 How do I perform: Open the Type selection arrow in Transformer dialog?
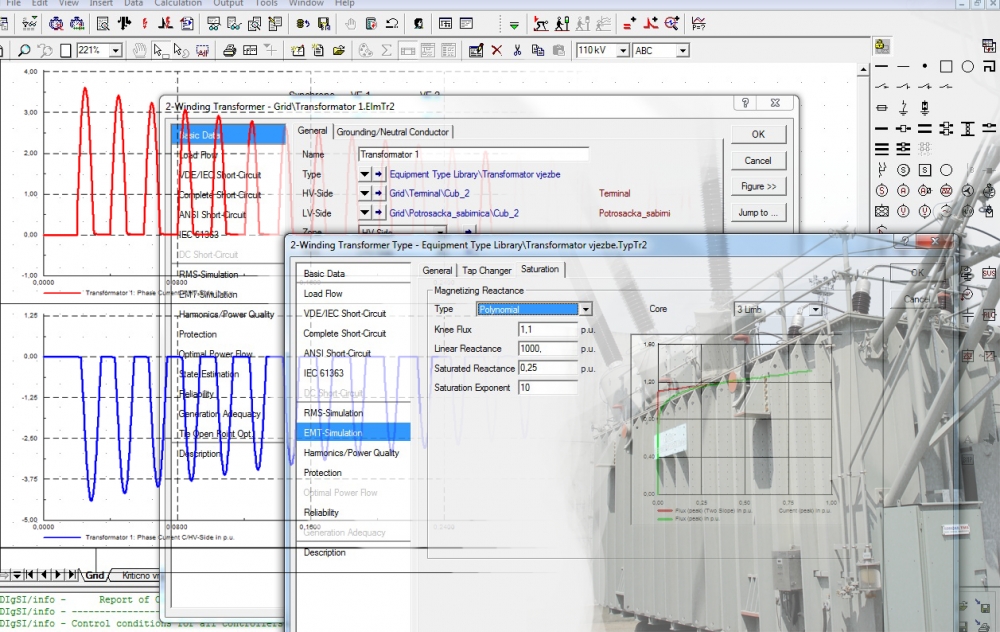(x=364, y=173)
